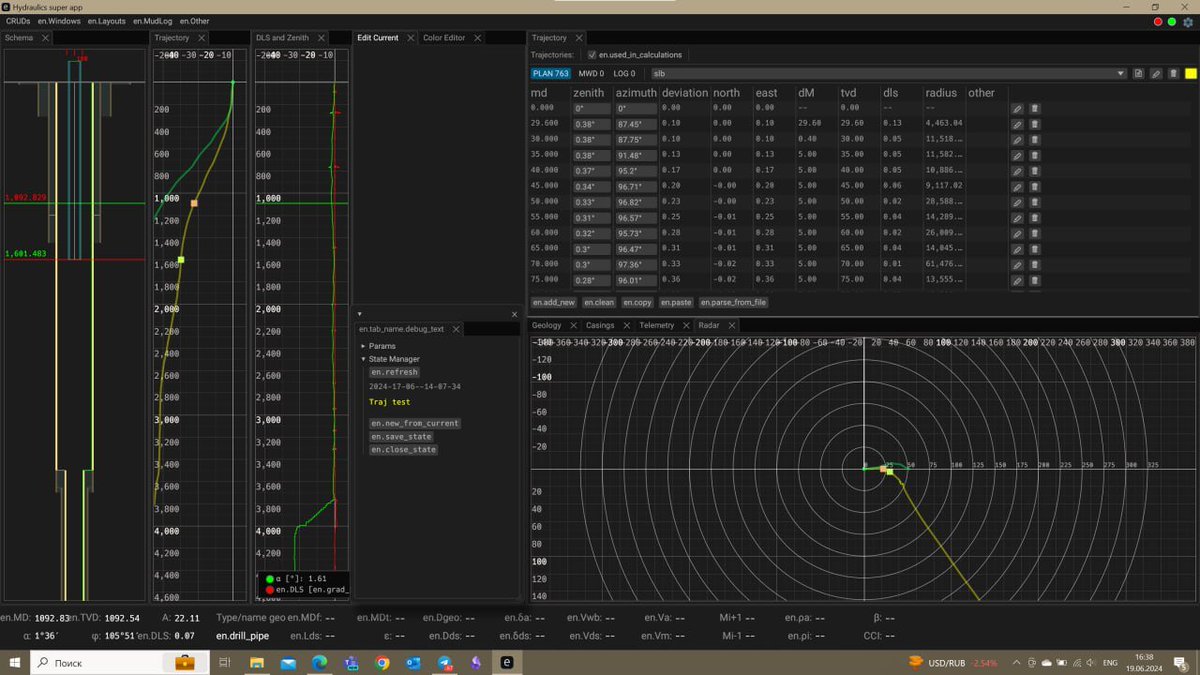The width and height of the screenshot is (1200, 675).
Task: Select the LOG 0 trajectory type
Action: click(x=624, y=73)
